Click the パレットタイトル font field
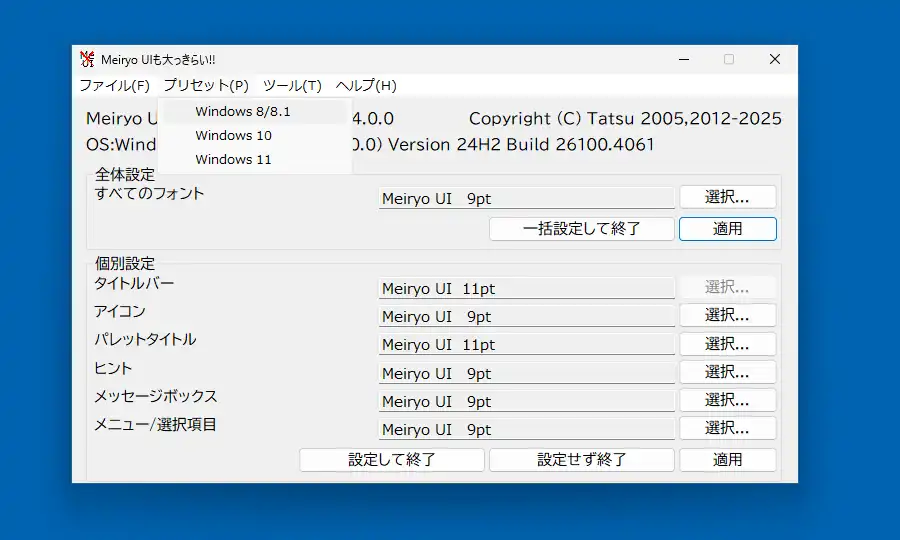 point(526,345)
